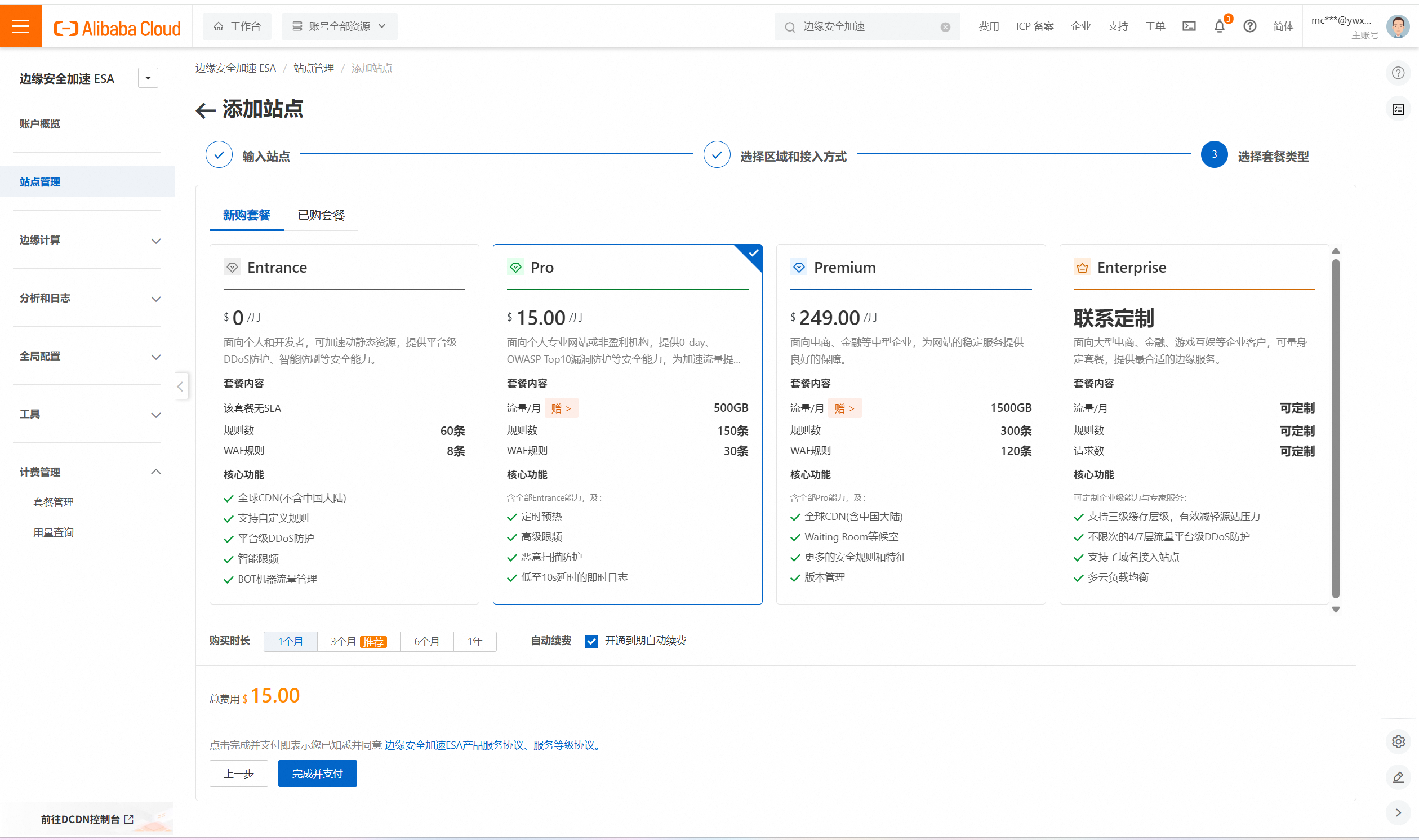This screenshot has height=840, width=1419.
Task: Open 账户概览 in the sidebar
Action: (x=40, y=124)
